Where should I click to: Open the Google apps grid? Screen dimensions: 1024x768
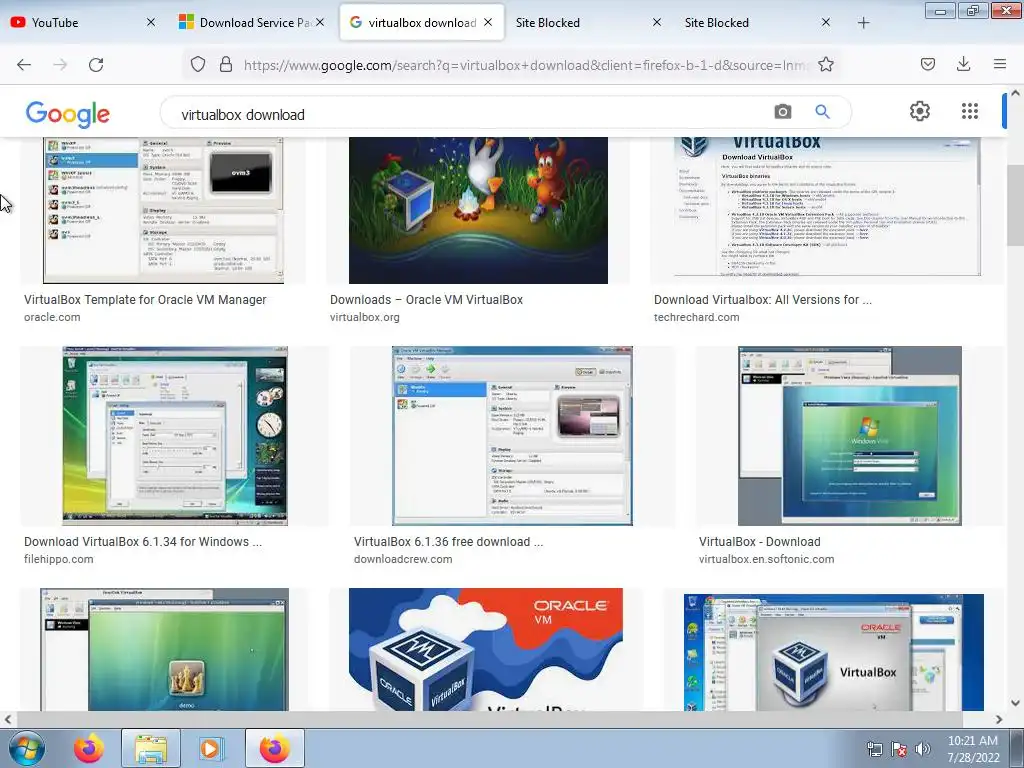pyautogui.click(x=970, y=112)
